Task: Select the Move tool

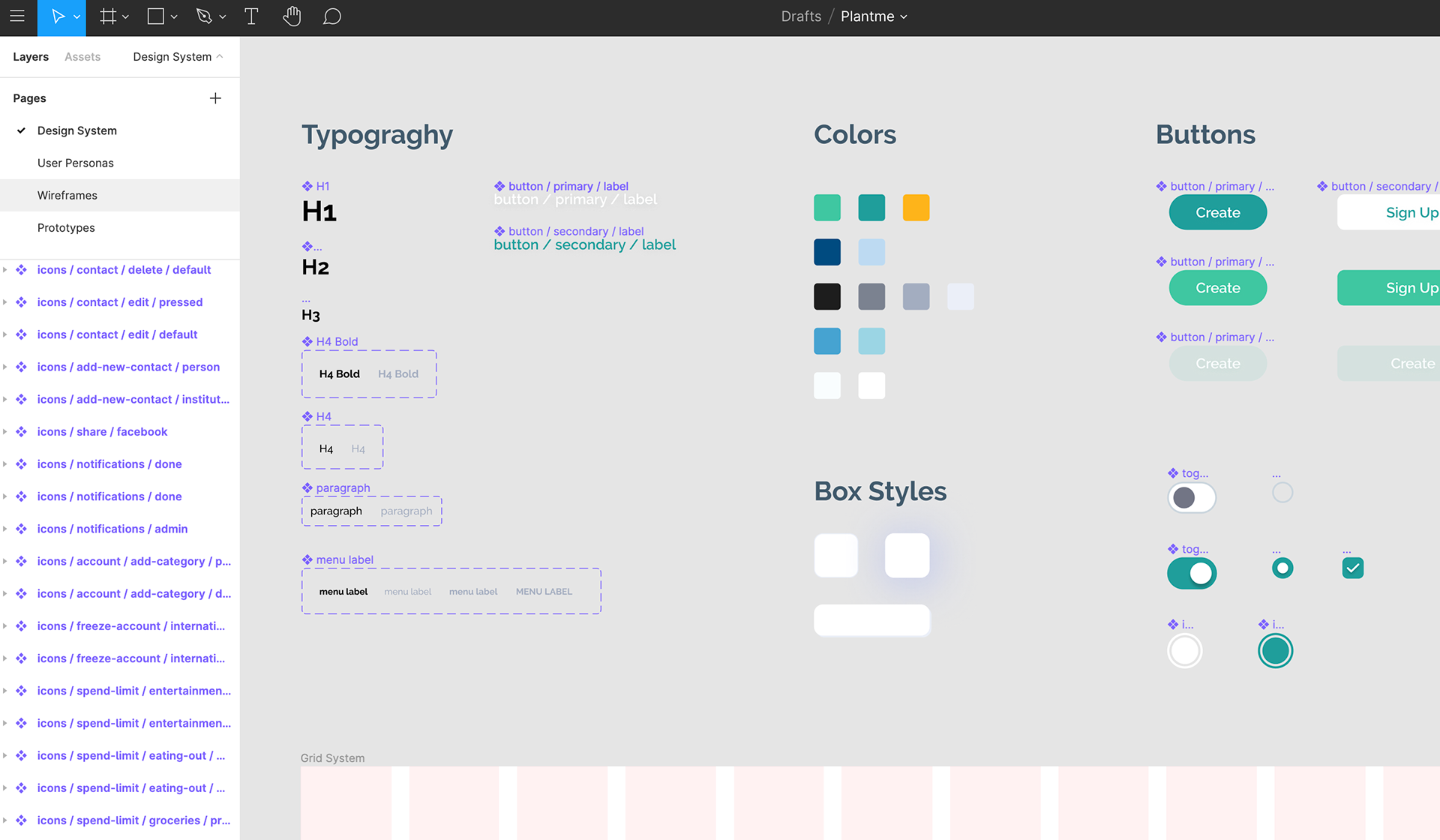Action: point(58,16)
